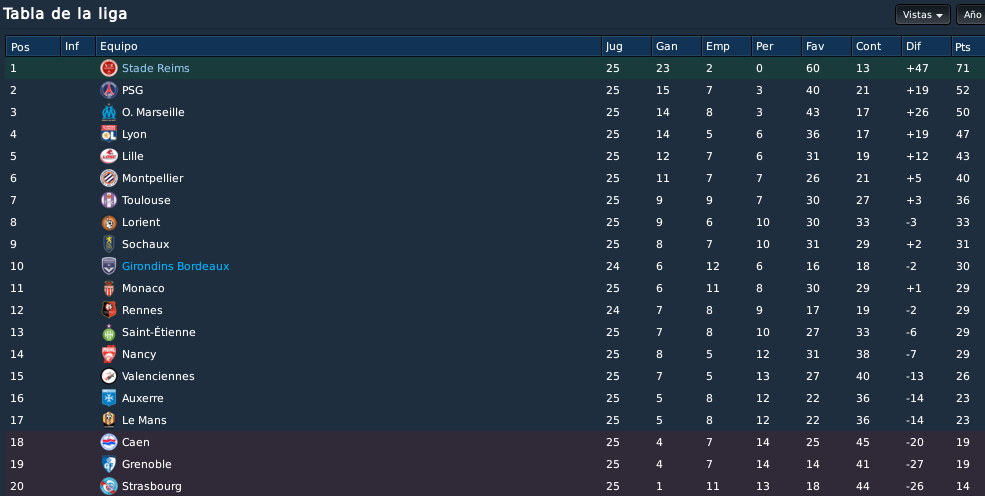This screenshot has height=496, width=985.
Task: Sort table by Pts column header
Action: pyautogui.click(x=967, y=46)
